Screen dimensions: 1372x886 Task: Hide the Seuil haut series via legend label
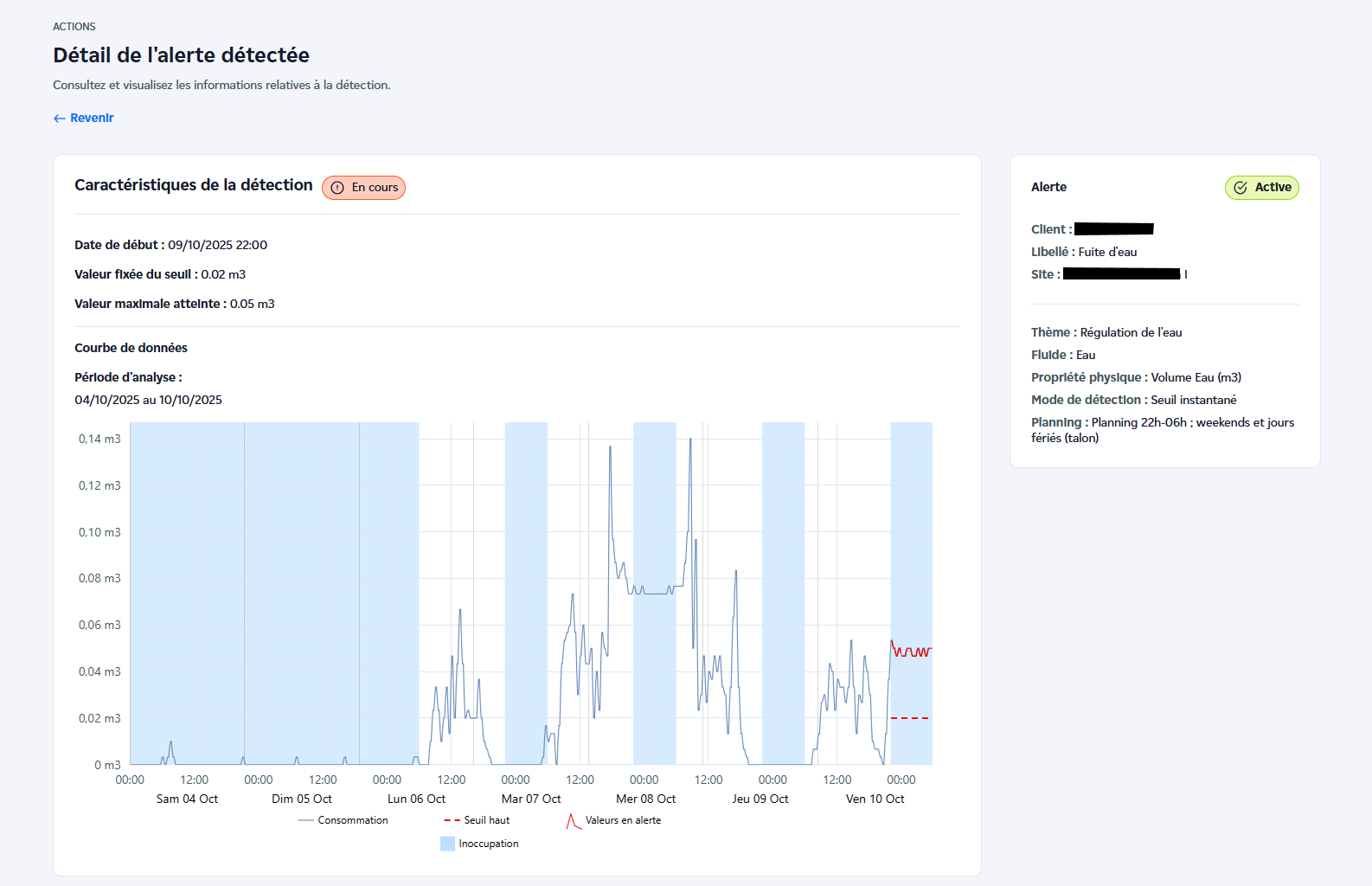point(487,820)
